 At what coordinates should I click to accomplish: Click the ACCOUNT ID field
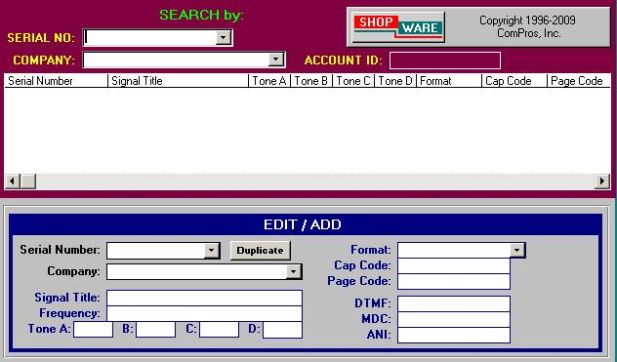tap(445, 61)
